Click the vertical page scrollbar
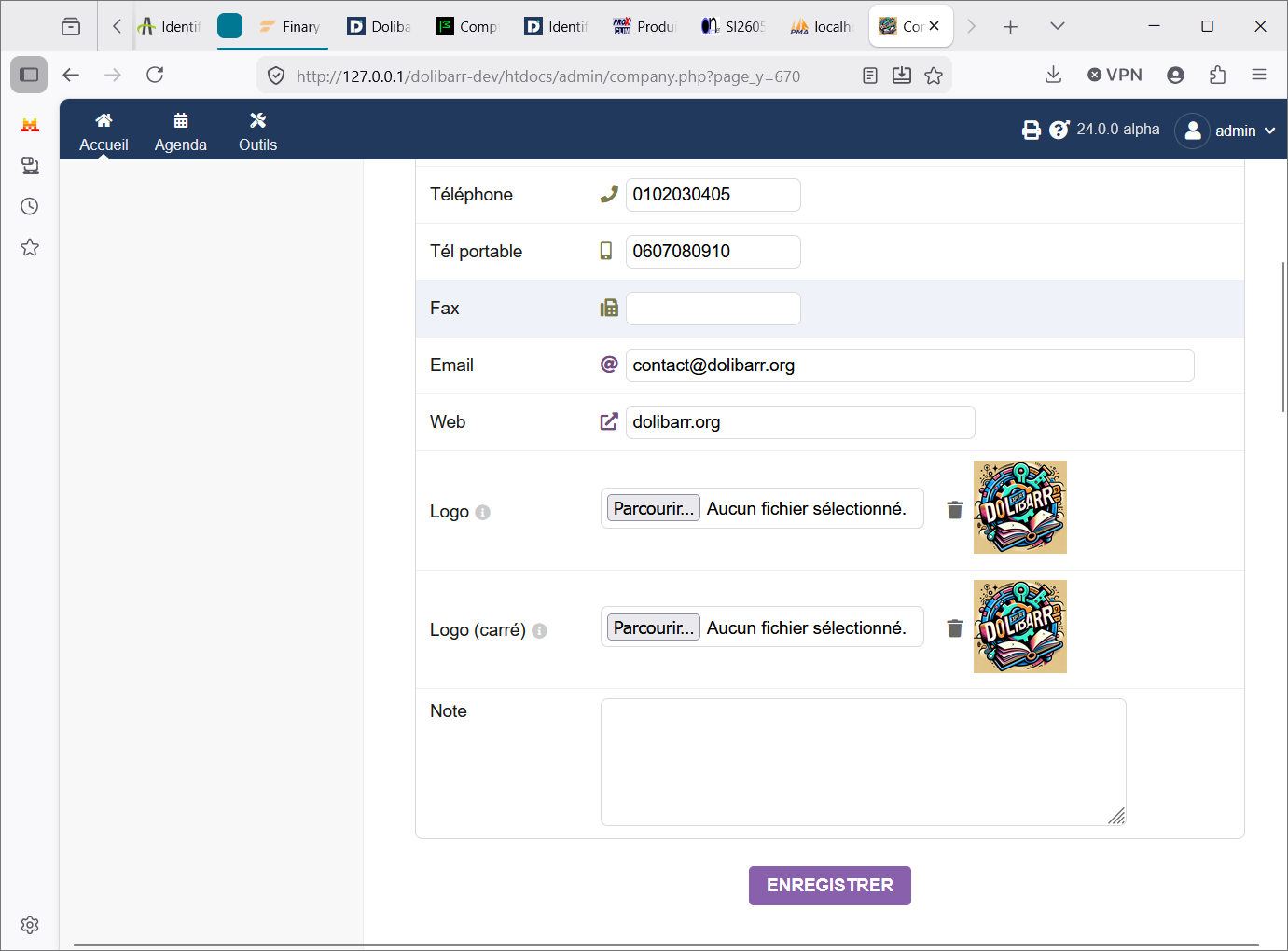 click(1283, 338)
